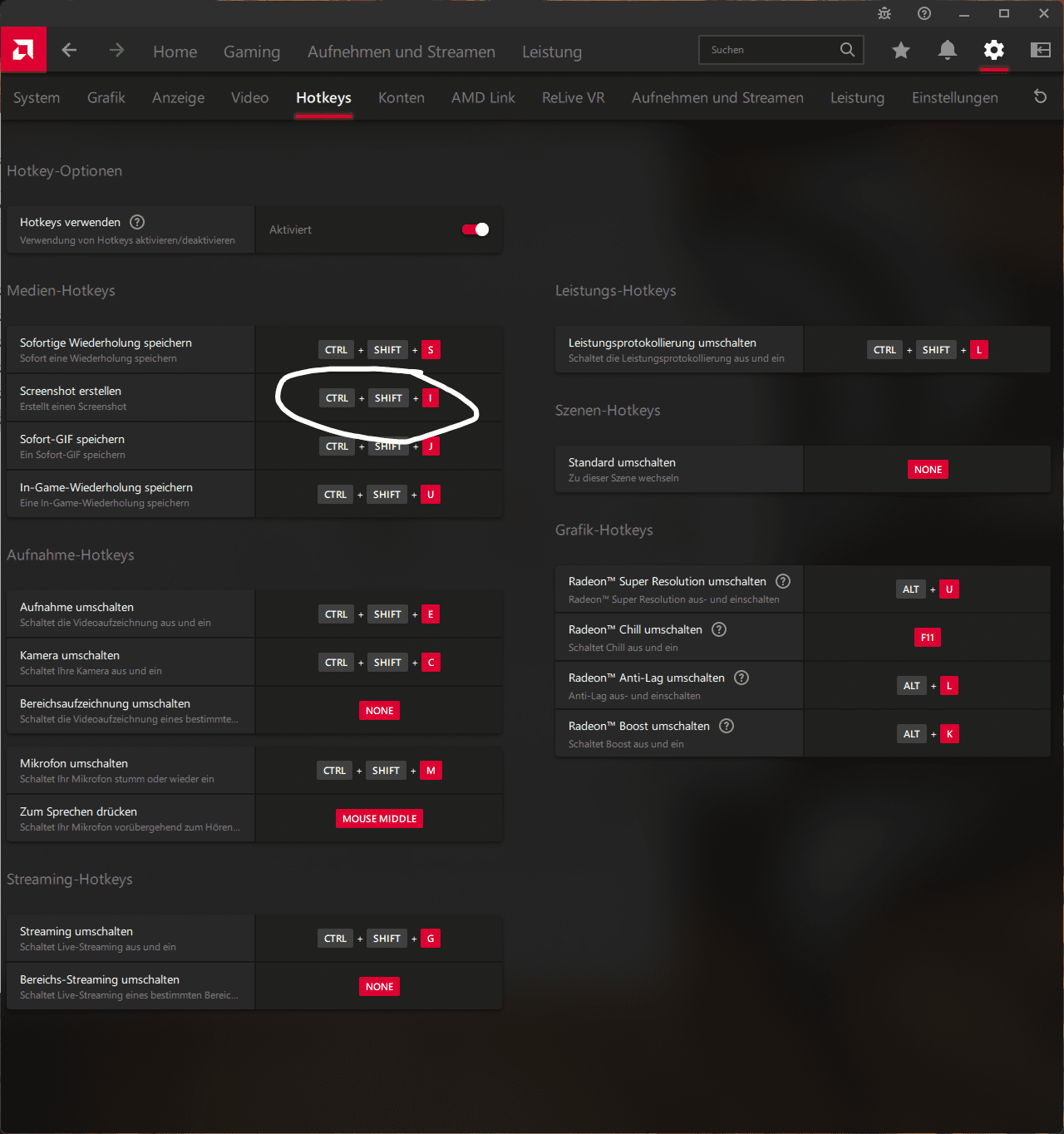Edit Screenshot erstellen hotkey CTRL+SHIFT+I

pyautogui.click(x=379, y=398)
